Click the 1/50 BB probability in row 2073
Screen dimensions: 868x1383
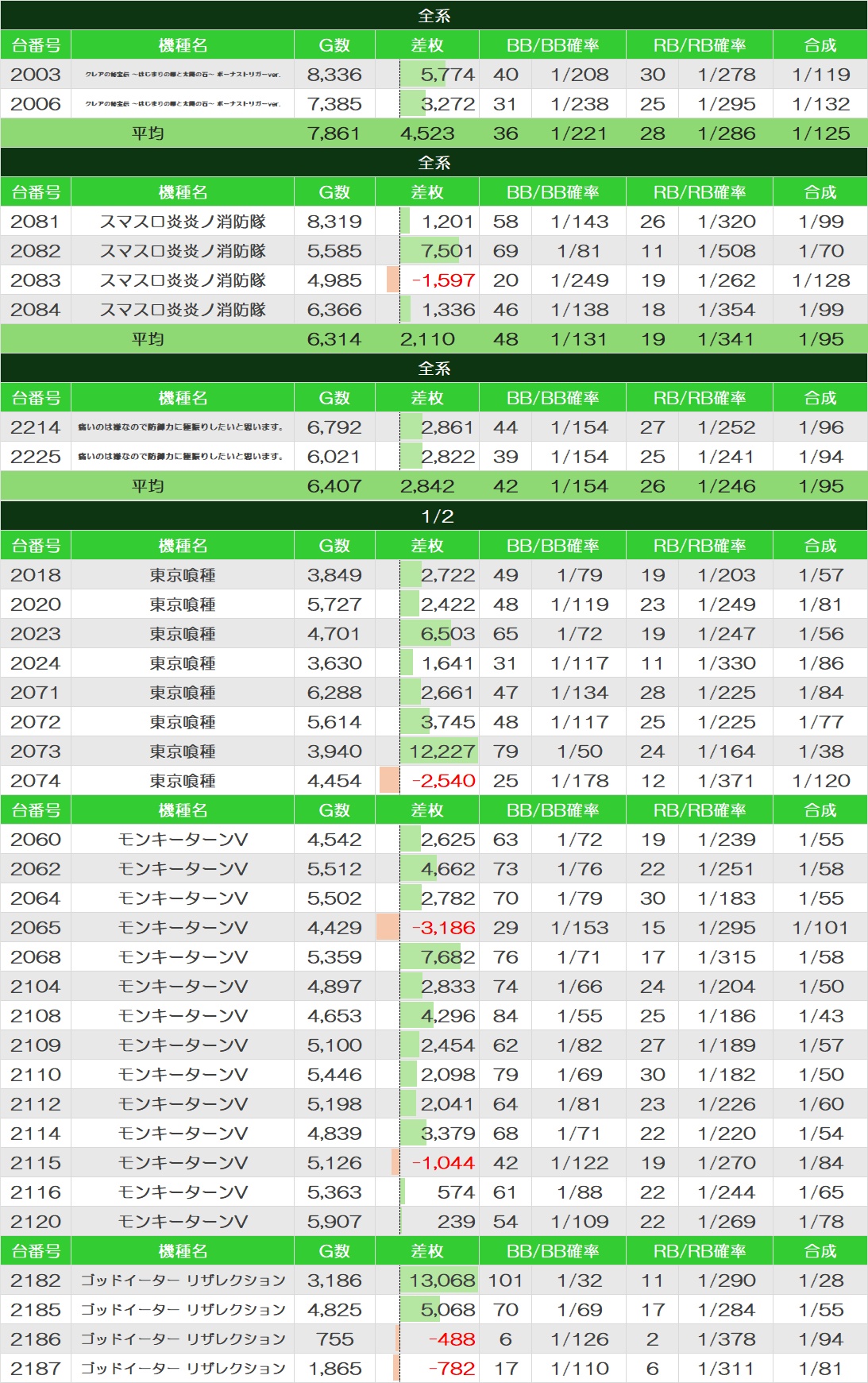pyautogui.click(x=579, y=751)
